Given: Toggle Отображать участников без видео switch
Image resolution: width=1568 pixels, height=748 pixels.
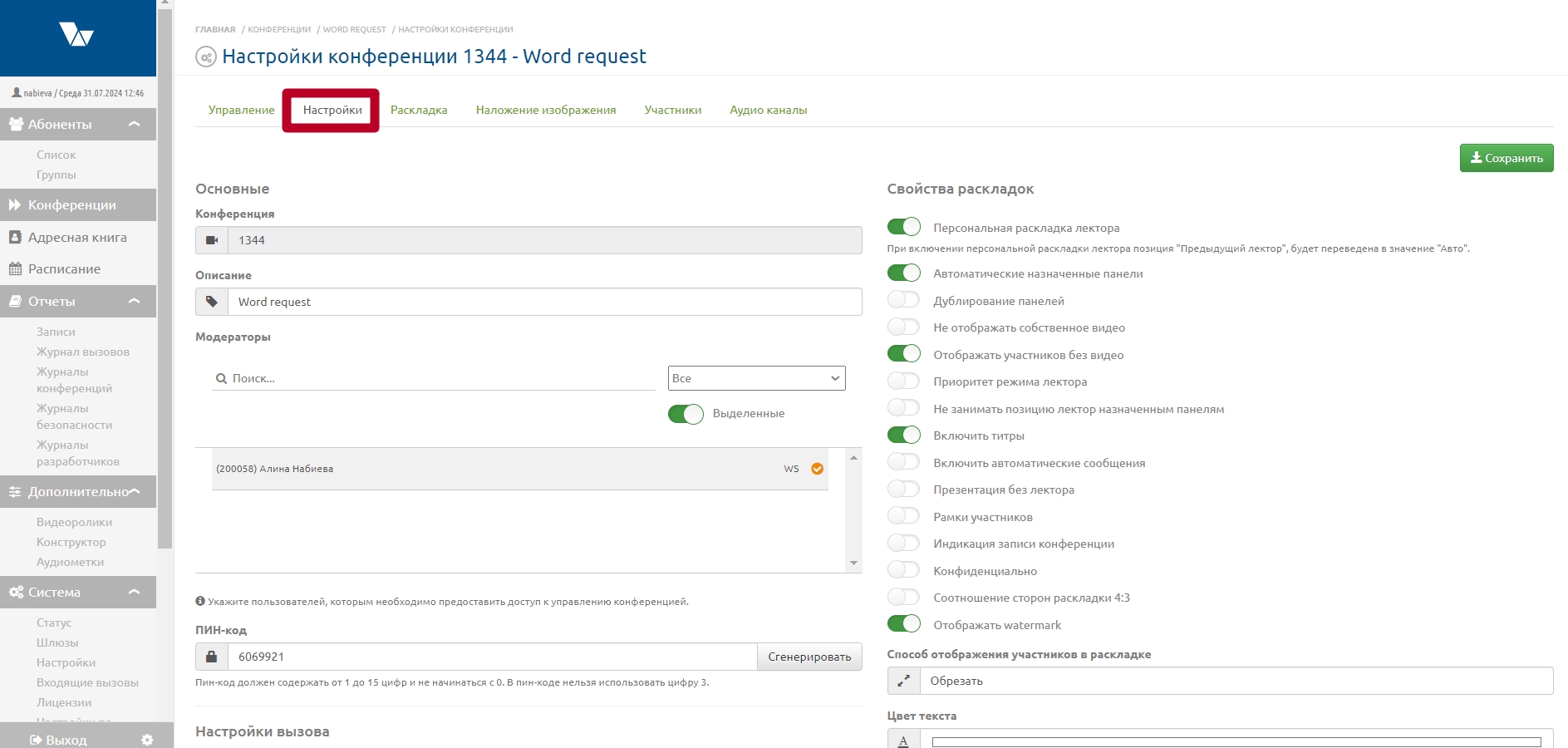Looking at the screenshot, I should pyautogui.click(x=904, y=354).
